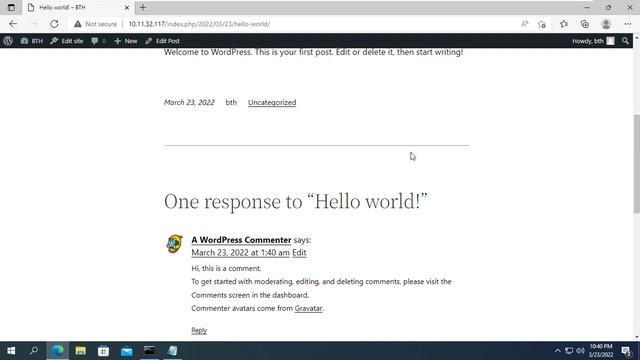Open Microsoft Store from taskbar
This screenshot has width=640, height=360.
pos(103,351)
